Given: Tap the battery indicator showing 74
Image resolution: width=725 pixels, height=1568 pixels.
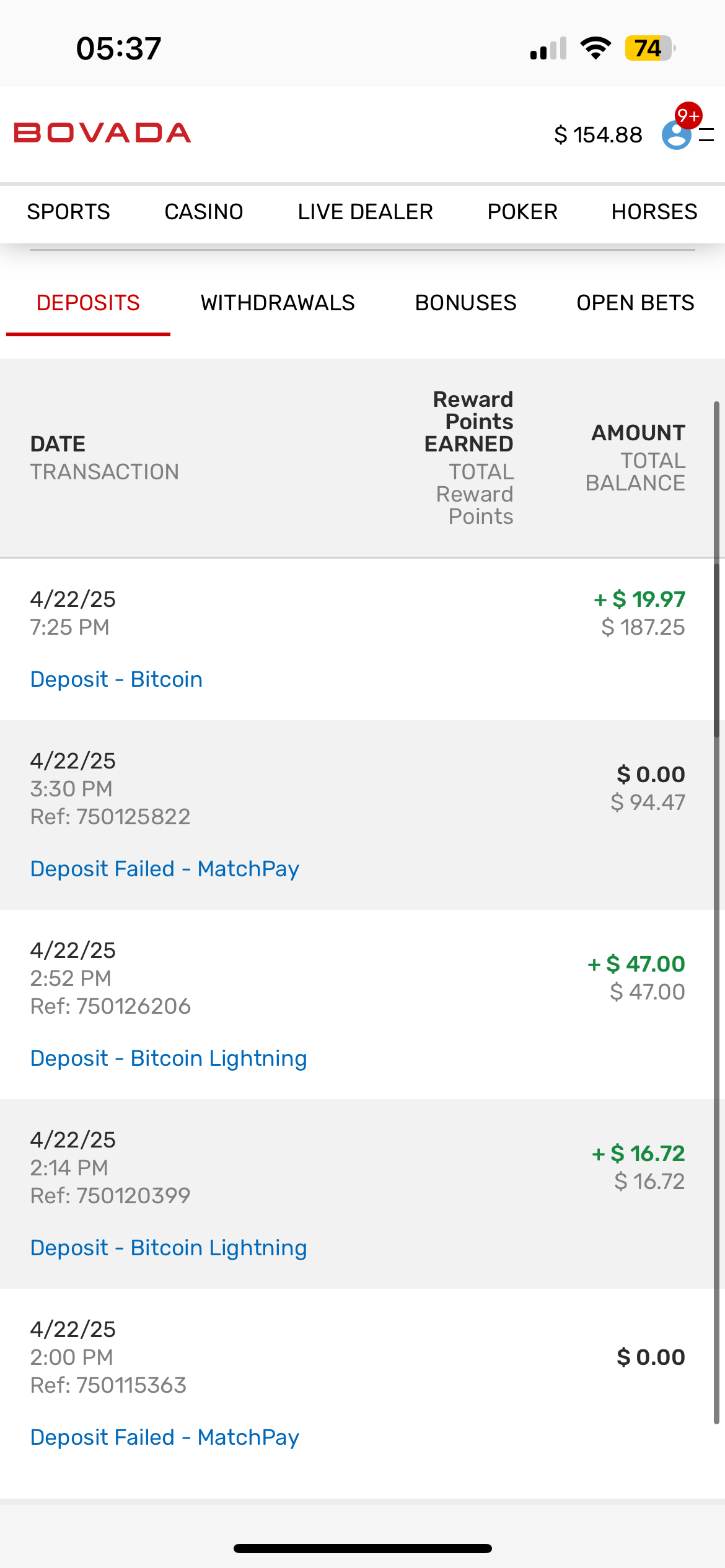Looking at the screenshot, I should pos(649,48).
